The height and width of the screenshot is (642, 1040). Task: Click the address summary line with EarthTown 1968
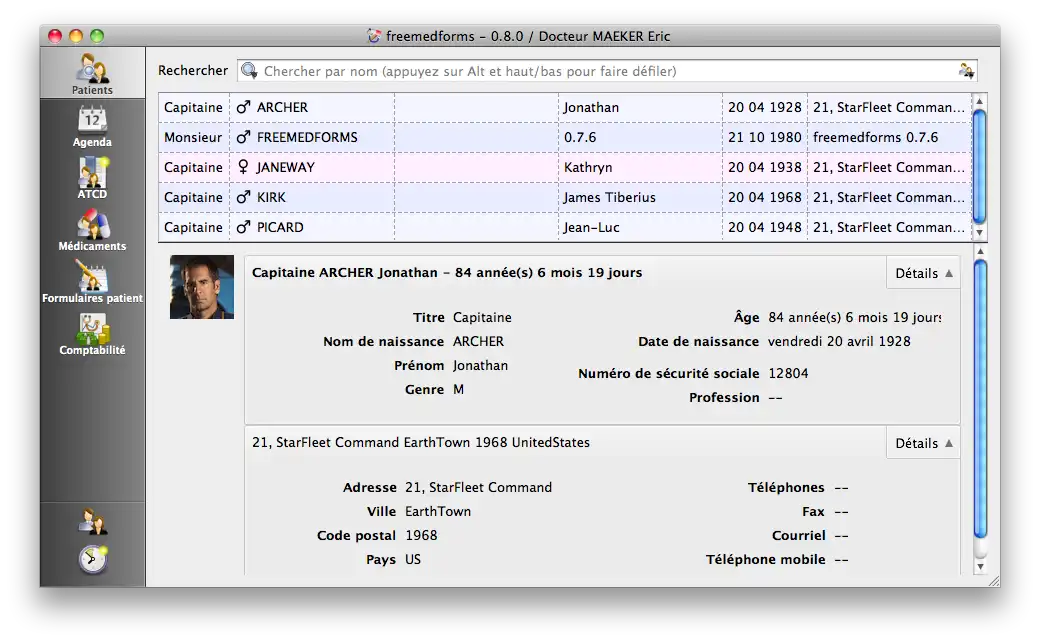tap(421, 442)
